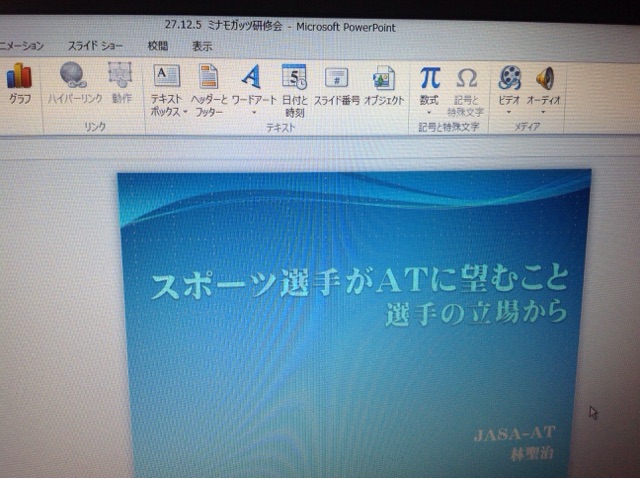This screenshot has height=479, width=640.
Task: Open the 表示 view tab
Action: tap(202, 47)
